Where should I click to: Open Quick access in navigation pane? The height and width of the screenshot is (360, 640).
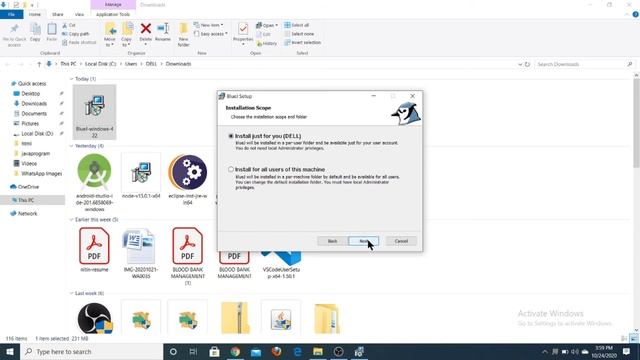(32, 83)
